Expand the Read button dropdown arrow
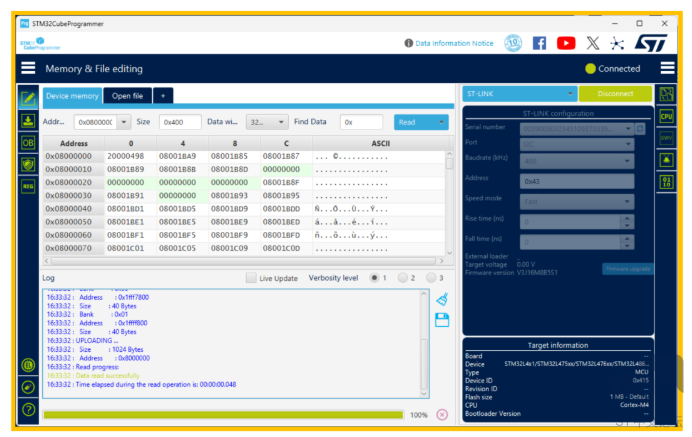692x437 pixels. click(441, 122)
